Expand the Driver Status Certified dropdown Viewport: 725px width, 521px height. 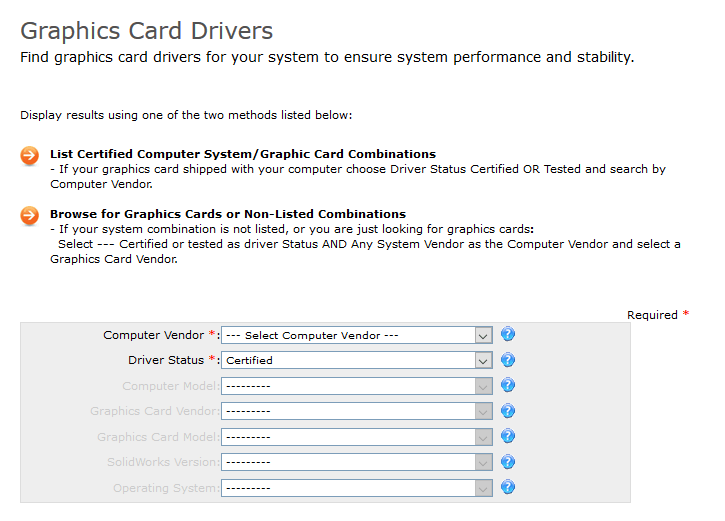click(357, 360)
